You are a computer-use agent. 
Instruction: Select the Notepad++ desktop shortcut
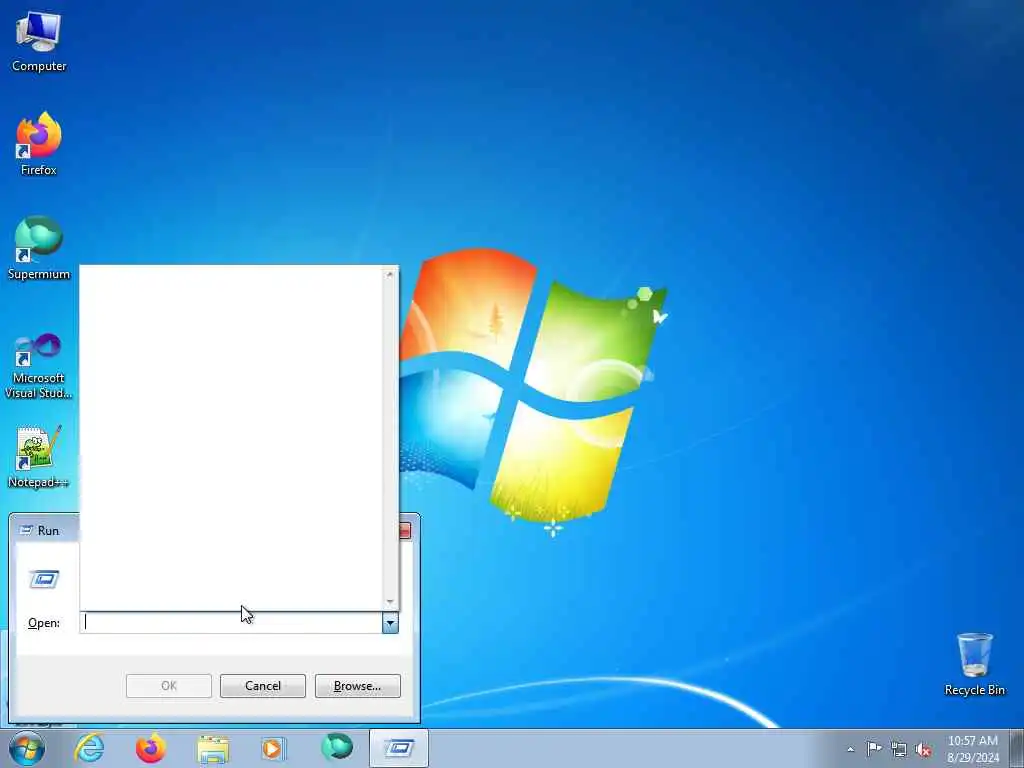click(39, 457)
